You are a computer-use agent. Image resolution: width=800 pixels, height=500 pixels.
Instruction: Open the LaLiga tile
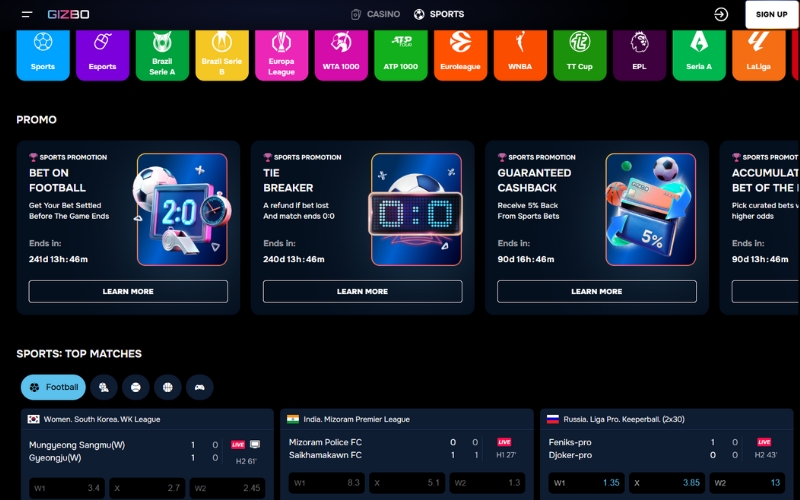pos(759,55)
